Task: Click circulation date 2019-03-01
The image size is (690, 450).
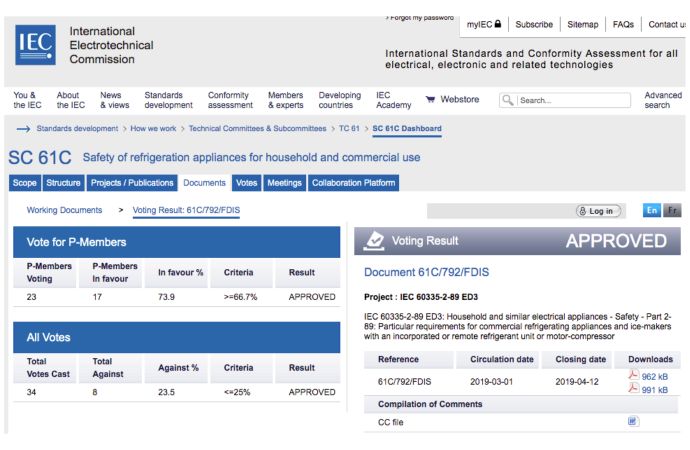Action: [x=491, y=381]
